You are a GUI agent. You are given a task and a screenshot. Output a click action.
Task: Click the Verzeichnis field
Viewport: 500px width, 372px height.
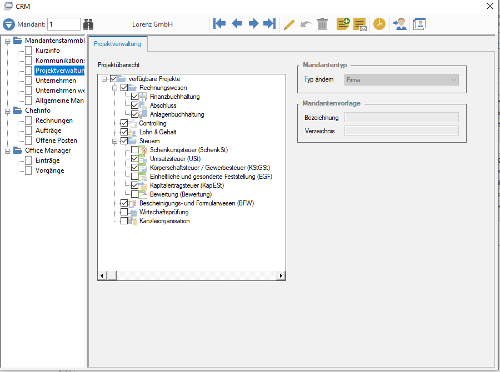[401, 131]
